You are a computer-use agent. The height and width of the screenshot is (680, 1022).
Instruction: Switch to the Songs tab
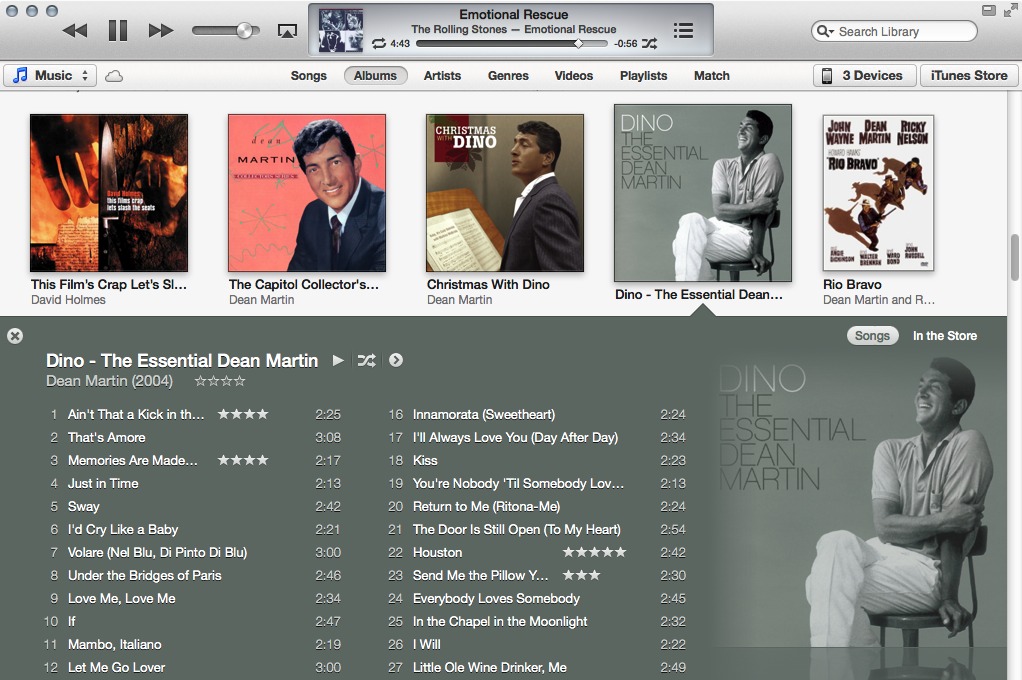308,76
